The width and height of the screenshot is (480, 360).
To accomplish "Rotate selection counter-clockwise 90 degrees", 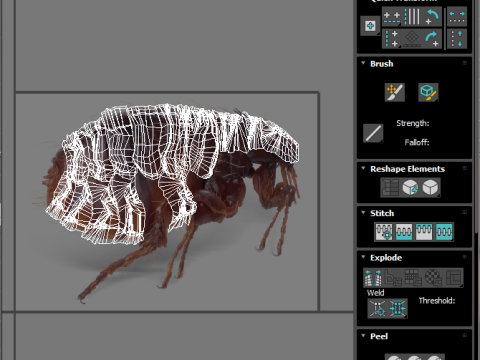I will pyautogui.click(x=432, y=17).
